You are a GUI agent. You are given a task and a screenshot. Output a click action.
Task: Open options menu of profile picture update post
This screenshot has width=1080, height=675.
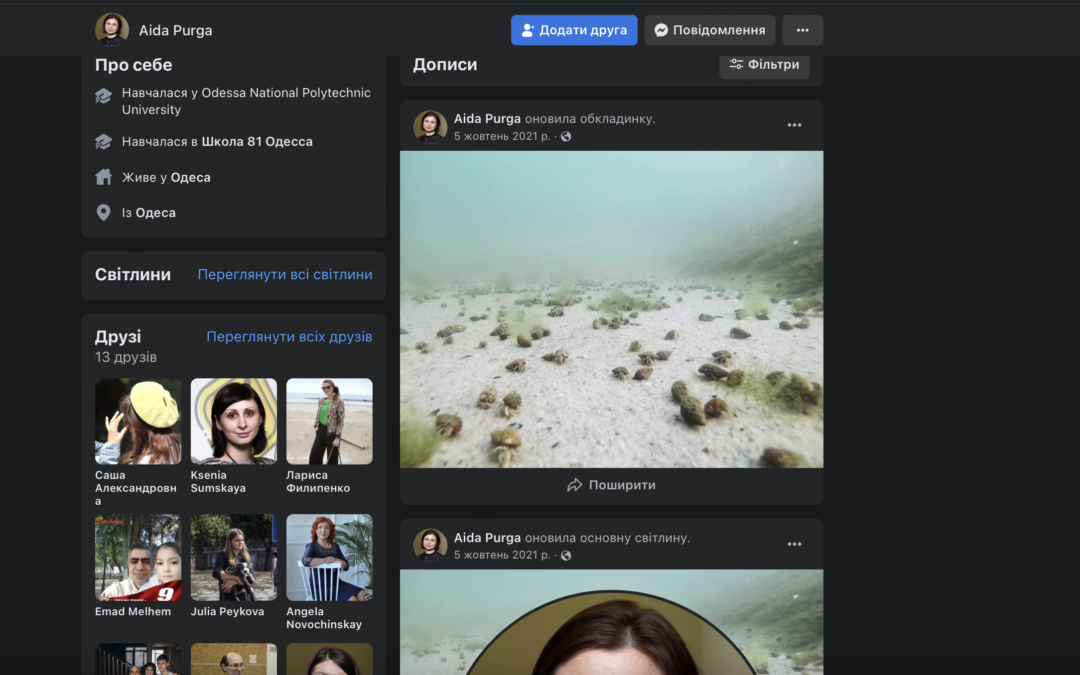coord(794,544)
